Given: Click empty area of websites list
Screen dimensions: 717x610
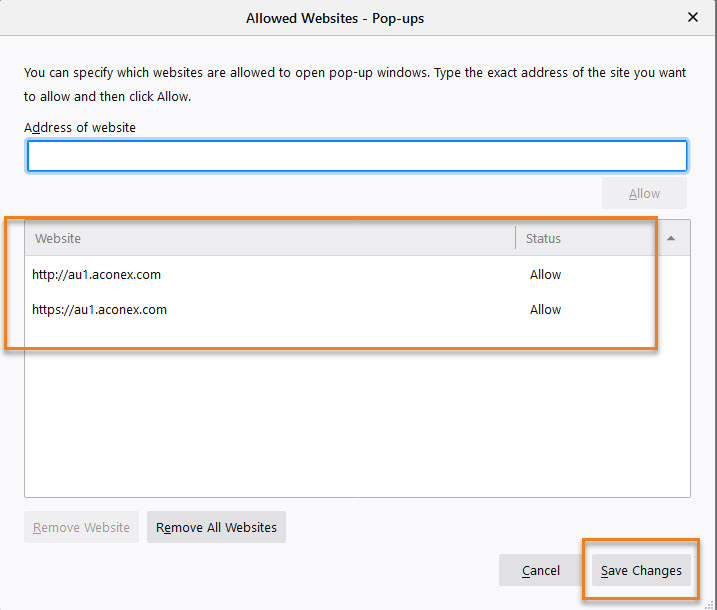Looking at the screenshot, I should (357, 421).
